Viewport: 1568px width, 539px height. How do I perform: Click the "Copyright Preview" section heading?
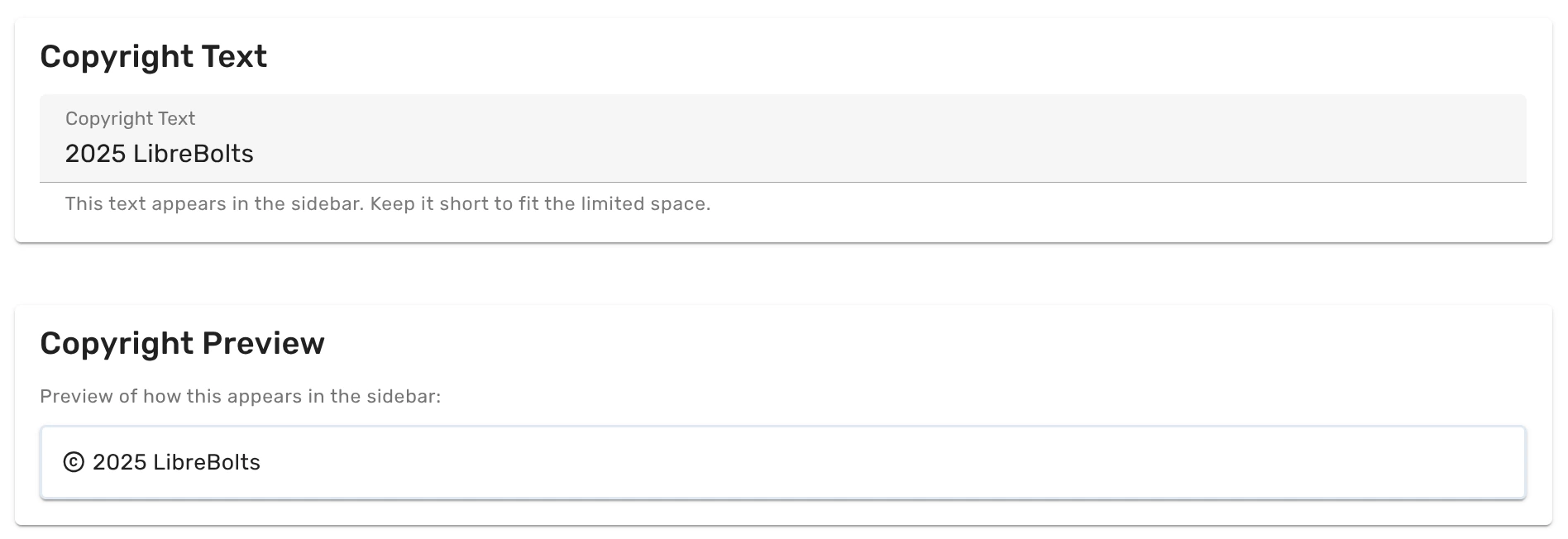pyautogui.click(x=182, y=343)
